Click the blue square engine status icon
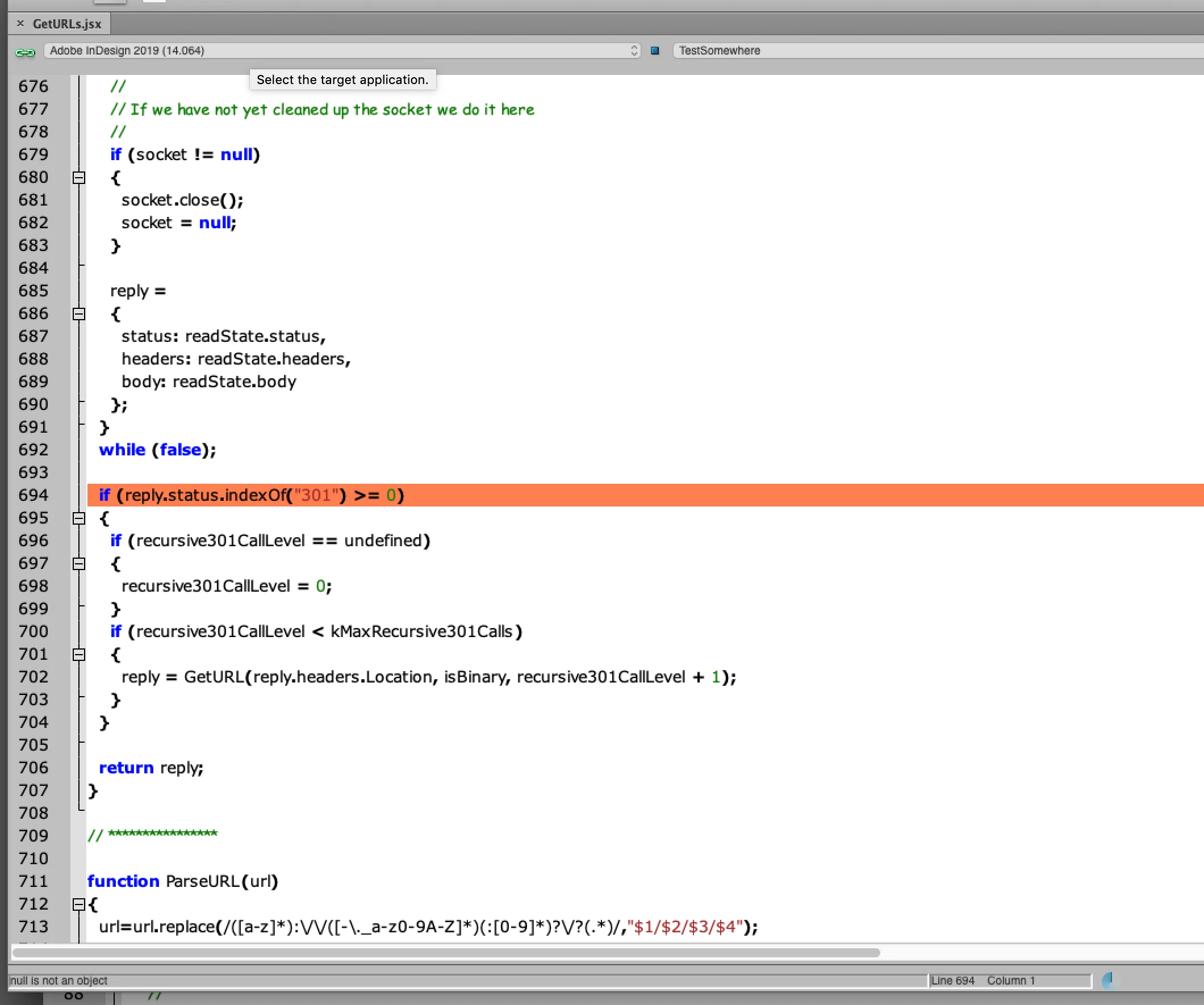The height and width of the screenshot is (1005, 1204). pos(655,51)
